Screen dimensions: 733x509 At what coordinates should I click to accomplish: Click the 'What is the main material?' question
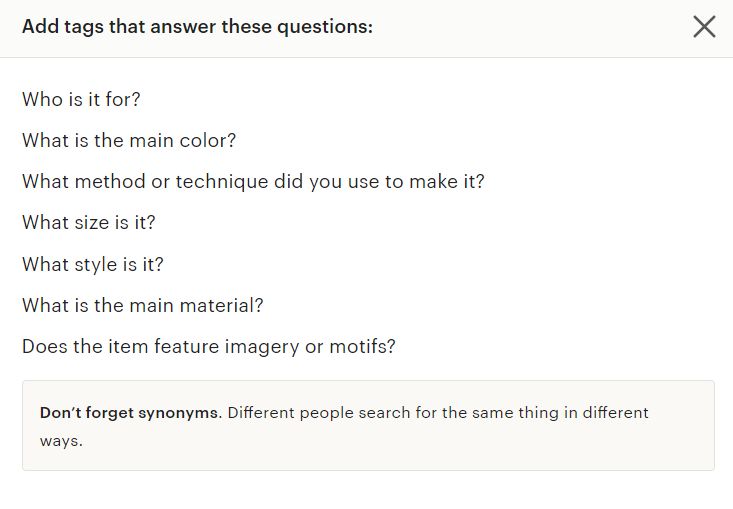coord(142,306)
